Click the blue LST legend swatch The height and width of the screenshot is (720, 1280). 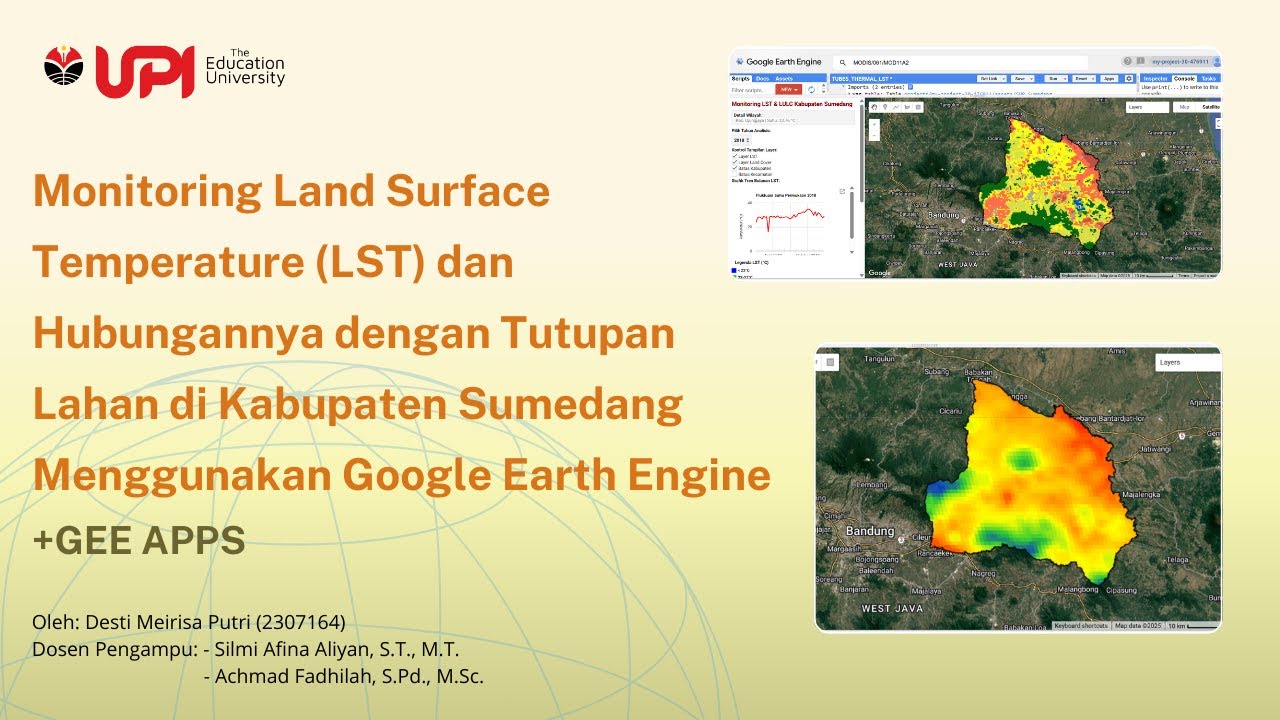(x=734, y=270)
